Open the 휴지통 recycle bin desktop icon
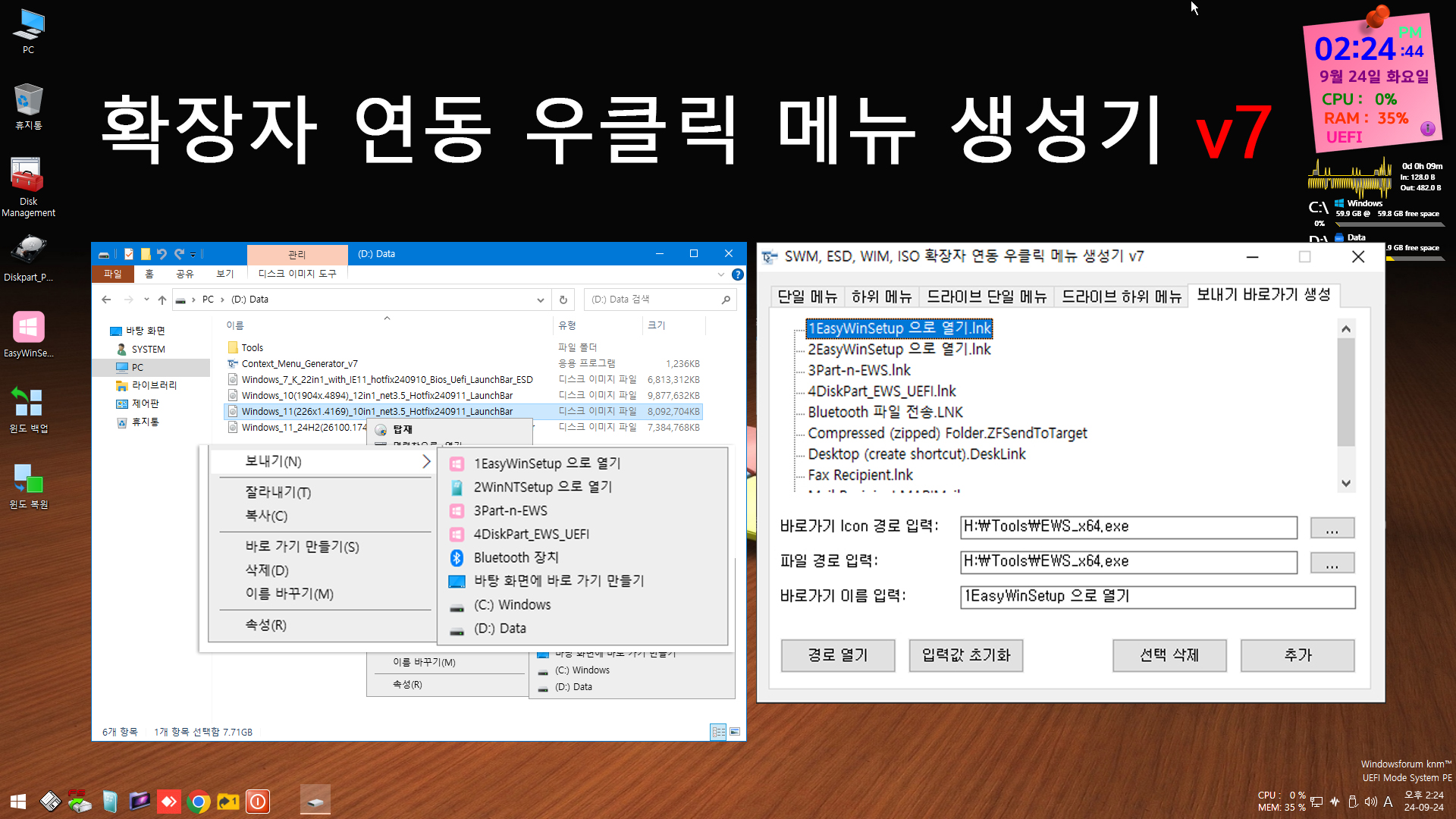This screenshot has width=1456, height=819. click(28, 107)
